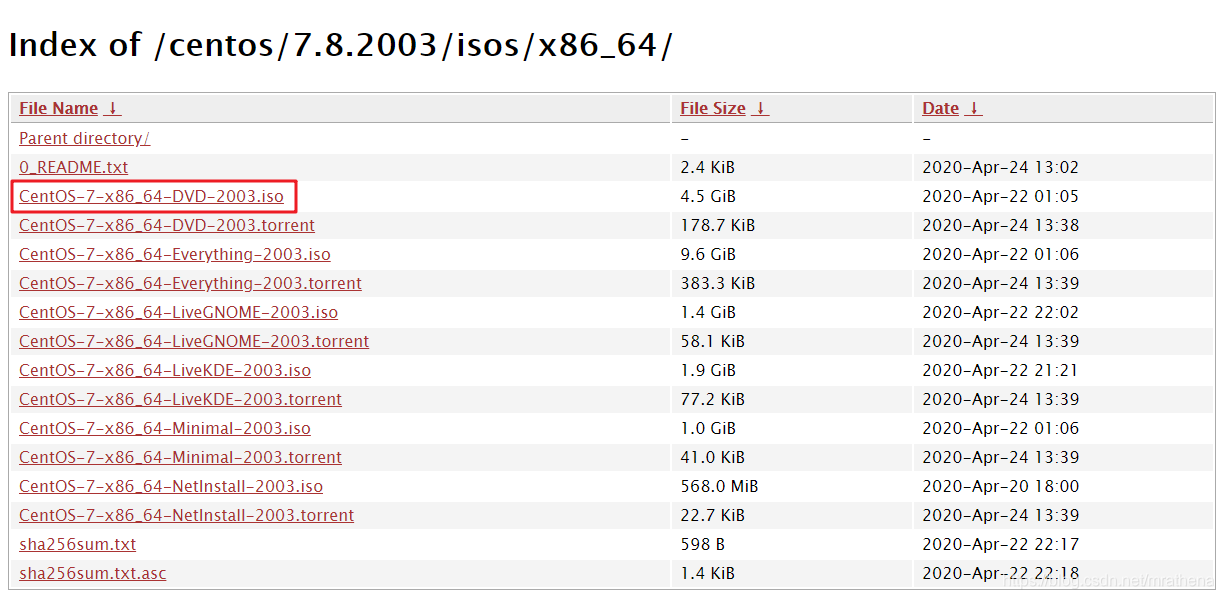Click the 1.0 GiB size value
1224x599 pixels.
pyautogui.click(x=708, y=428)
